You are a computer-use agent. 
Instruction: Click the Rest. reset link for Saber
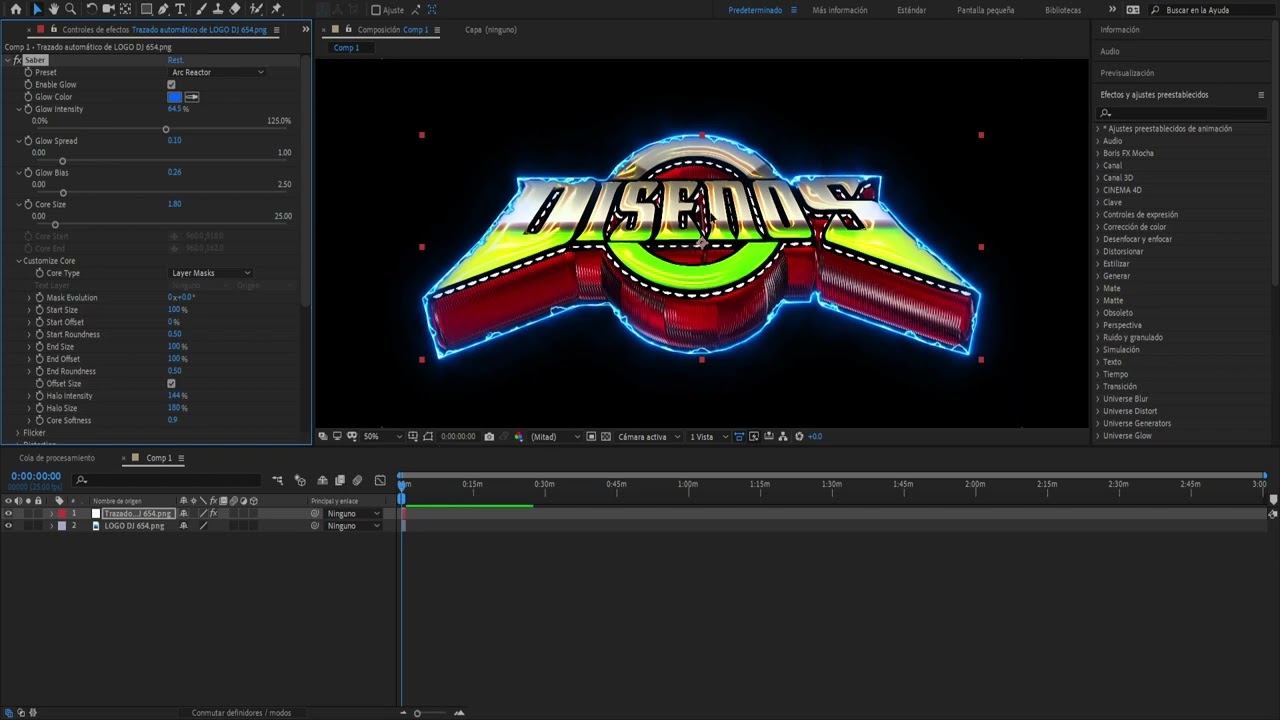point(175,60)
